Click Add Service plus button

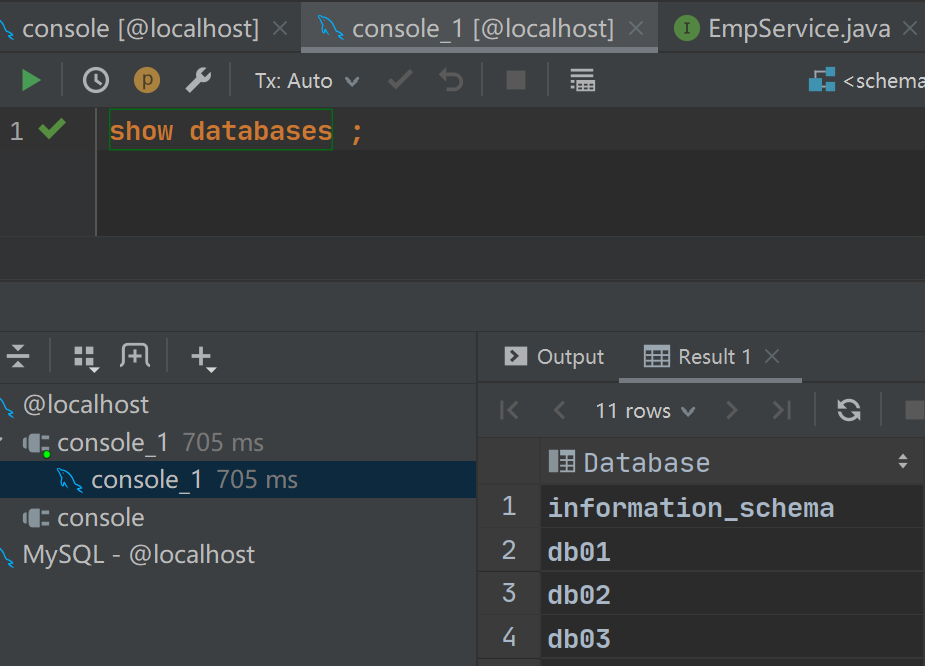204,358
